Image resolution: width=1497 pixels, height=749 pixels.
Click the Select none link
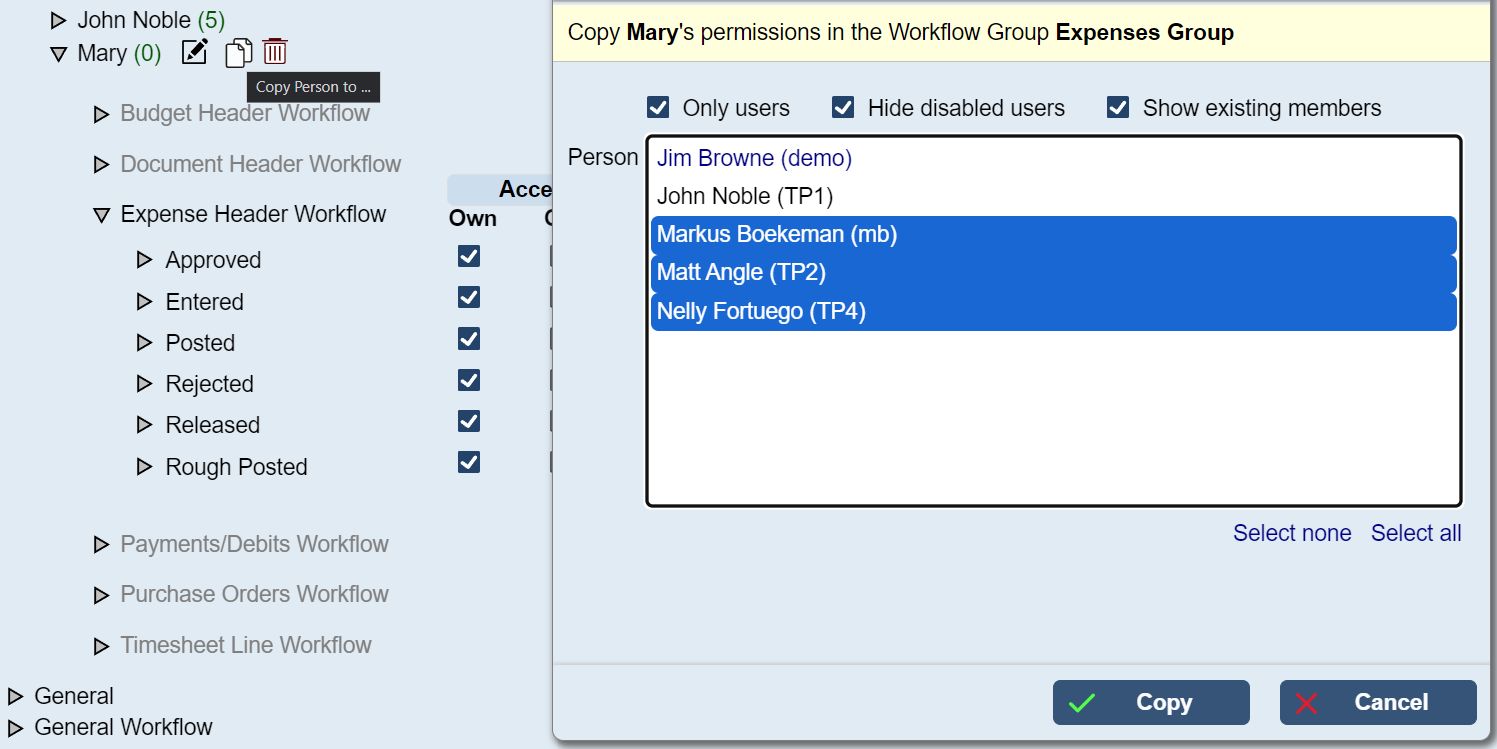pyautogui.click(x=1292, y=533)
